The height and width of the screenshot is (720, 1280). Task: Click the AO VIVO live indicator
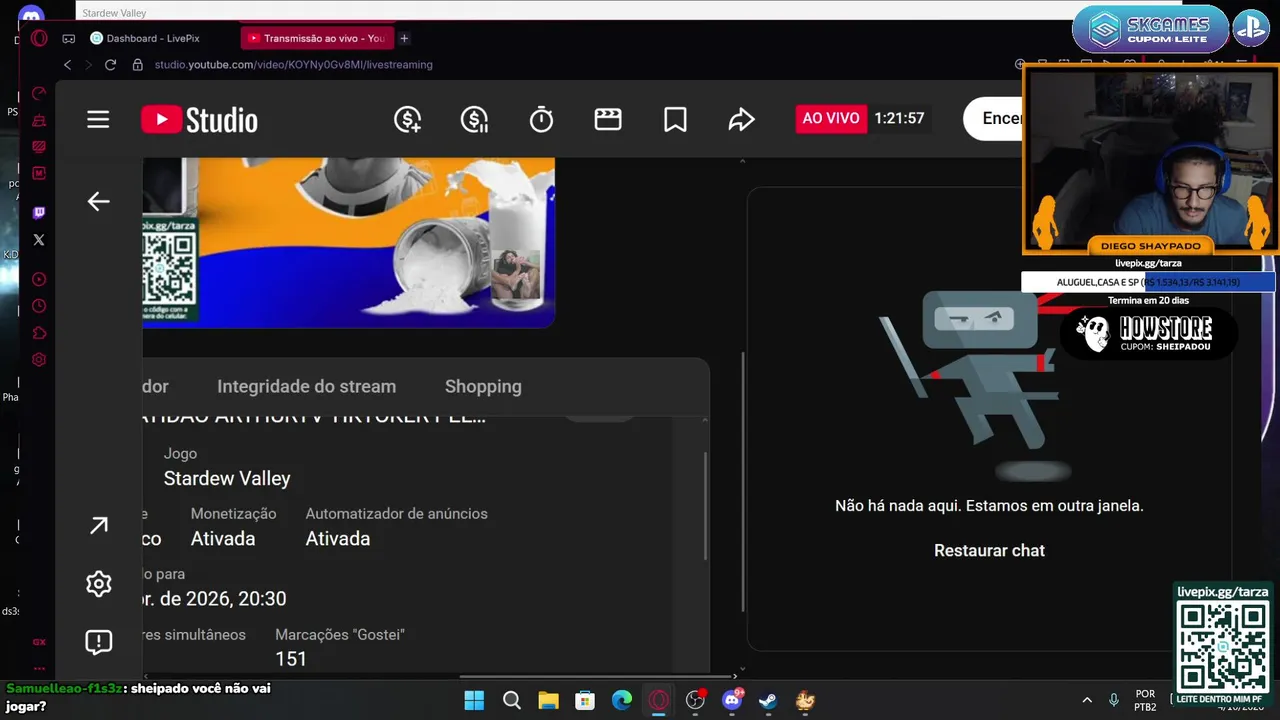click(x=830, y=118)
